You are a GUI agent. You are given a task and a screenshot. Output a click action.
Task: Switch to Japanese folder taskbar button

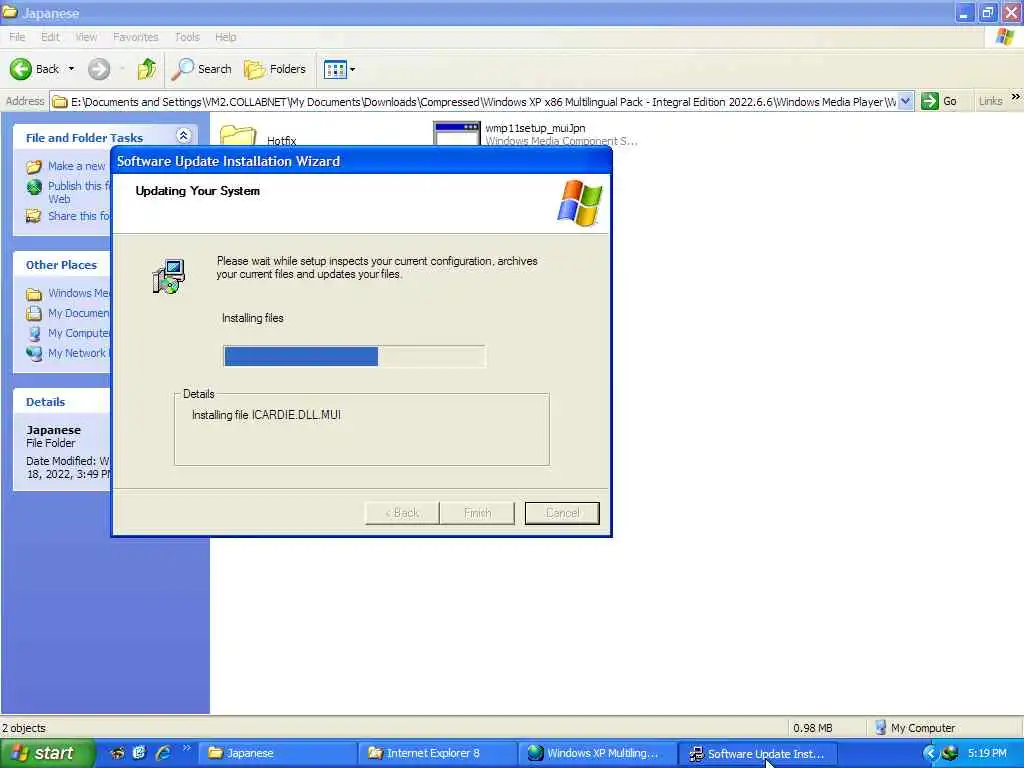tap(278, 754)
